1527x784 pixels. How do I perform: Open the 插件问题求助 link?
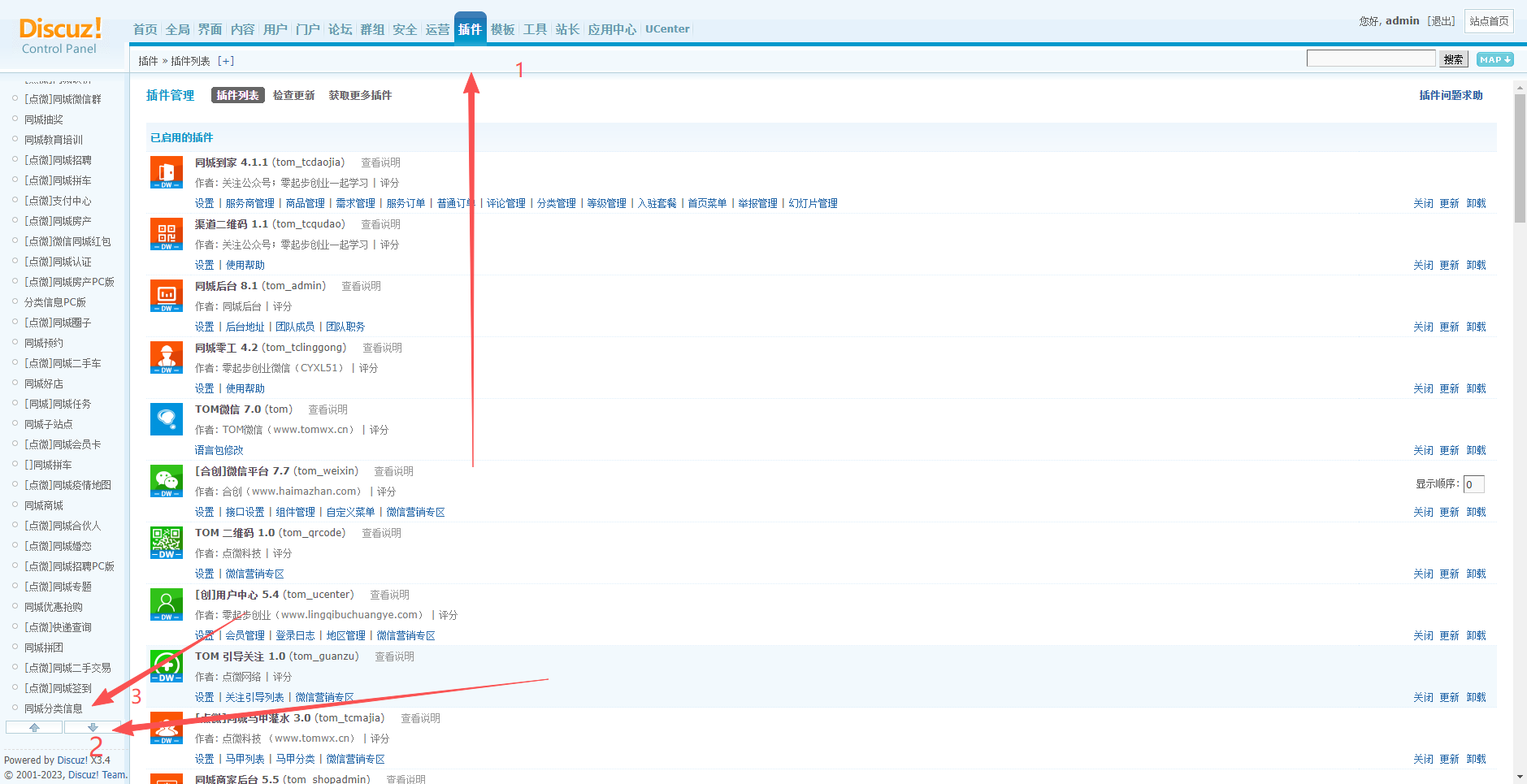pyautogui.click(x=1451, y=95)
